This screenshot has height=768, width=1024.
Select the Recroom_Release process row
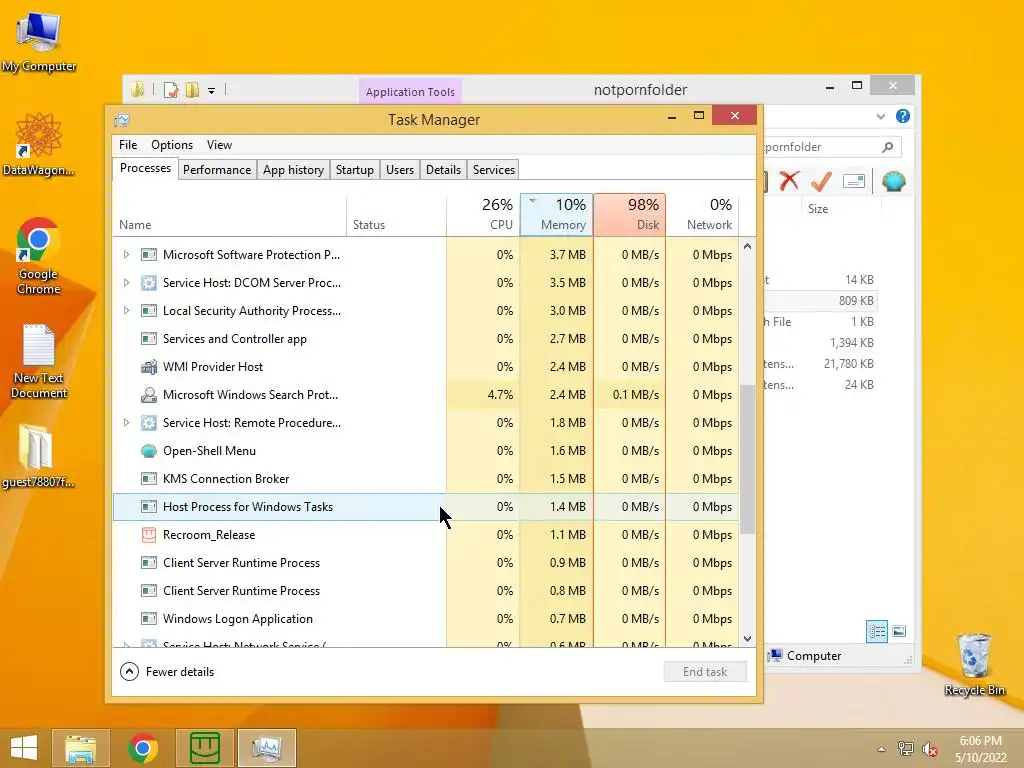(x=426, y=535)
